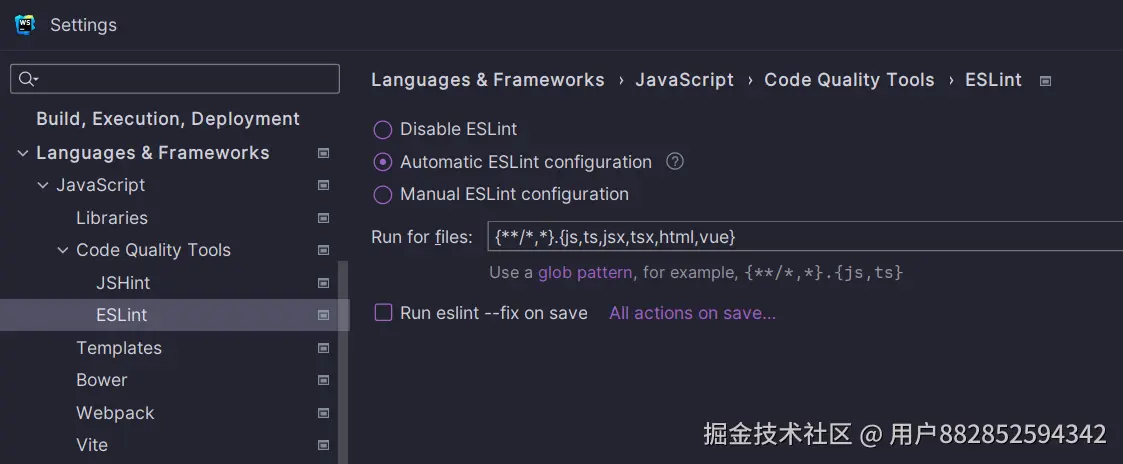Click the Run for files input field
This screenshot has width=1123, height=464.
click(800, 237)
